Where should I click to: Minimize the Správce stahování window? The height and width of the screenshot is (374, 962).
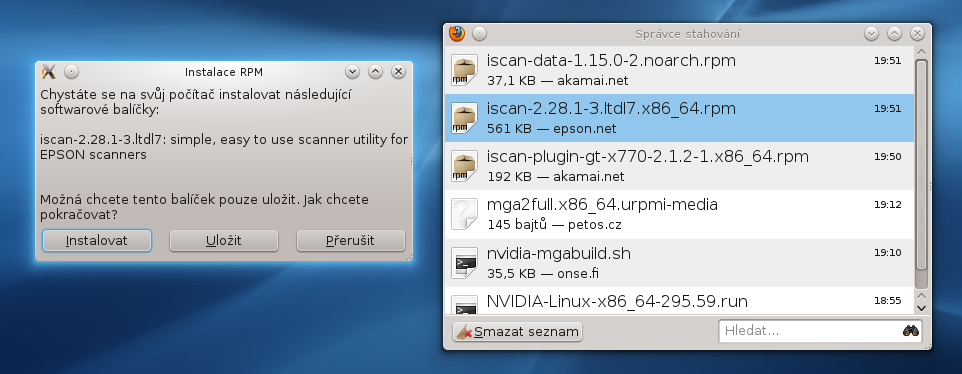tap(871, 34)
